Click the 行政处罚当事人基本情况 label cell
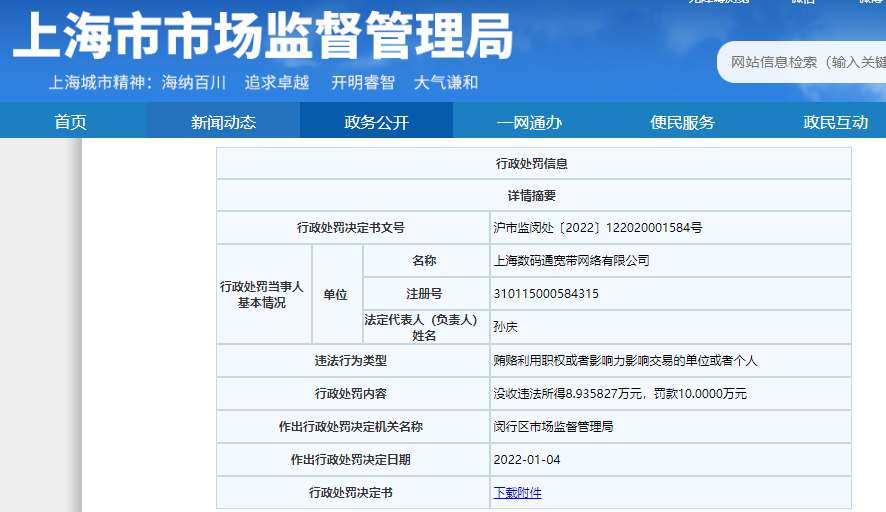Viewport: 886px width, 512px height. pos(264,294)
